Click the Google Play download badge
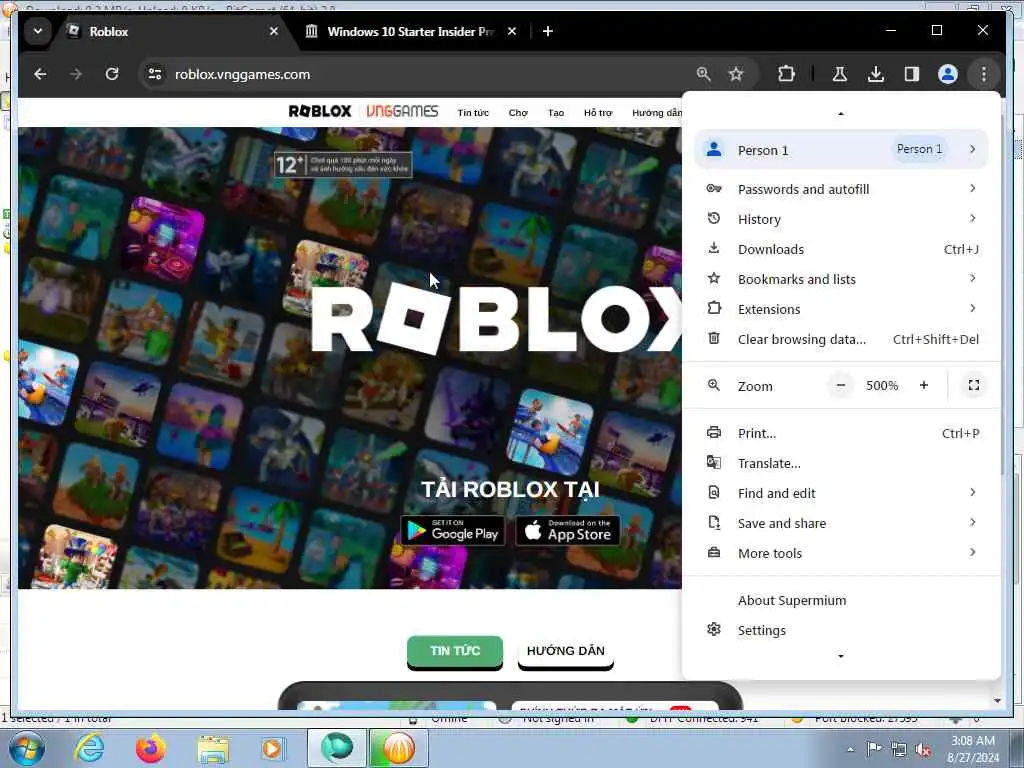 (x=453, y=530)
